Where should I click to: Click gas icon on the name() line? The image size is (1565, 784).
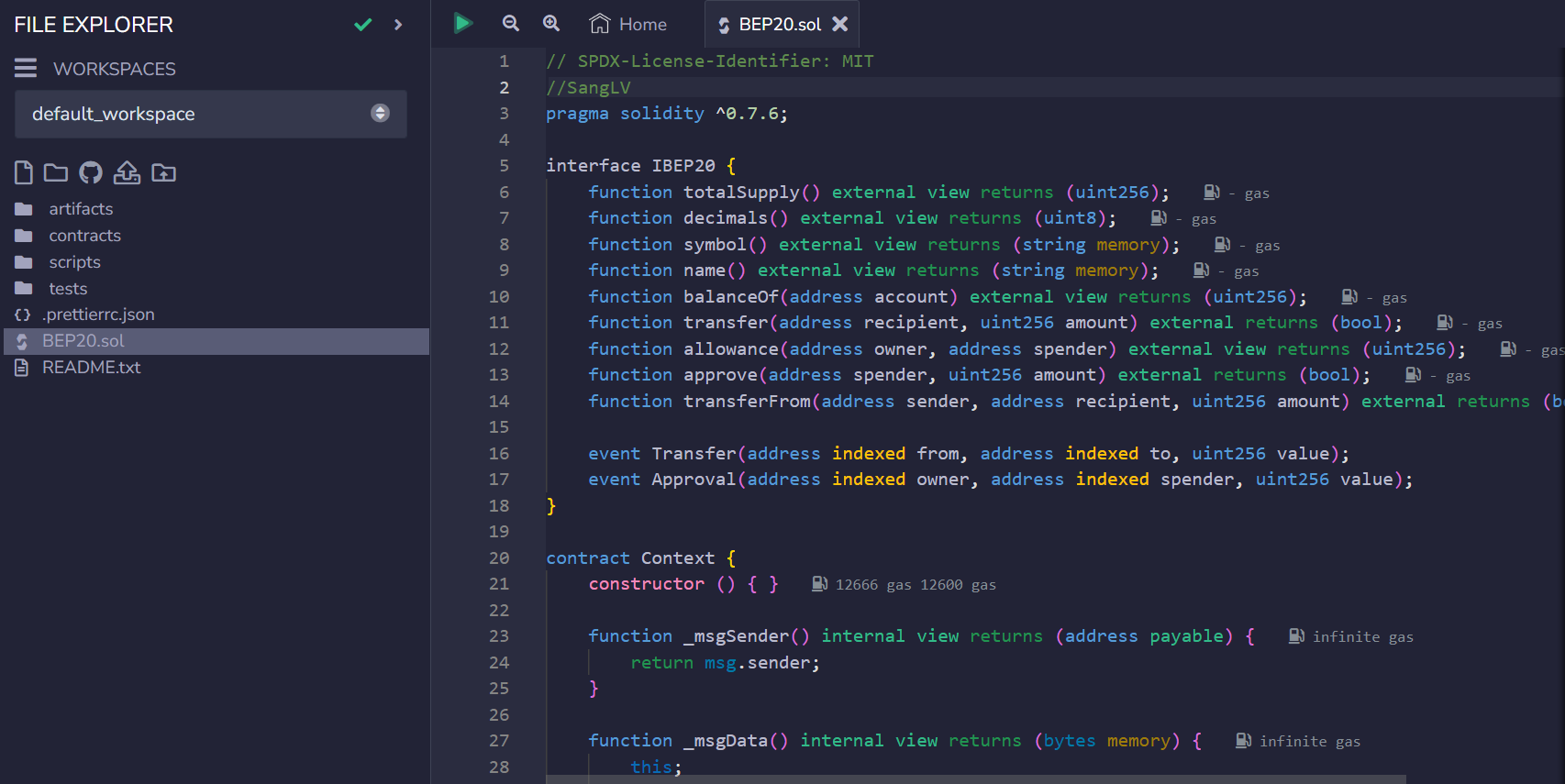tap(1201, 271)
